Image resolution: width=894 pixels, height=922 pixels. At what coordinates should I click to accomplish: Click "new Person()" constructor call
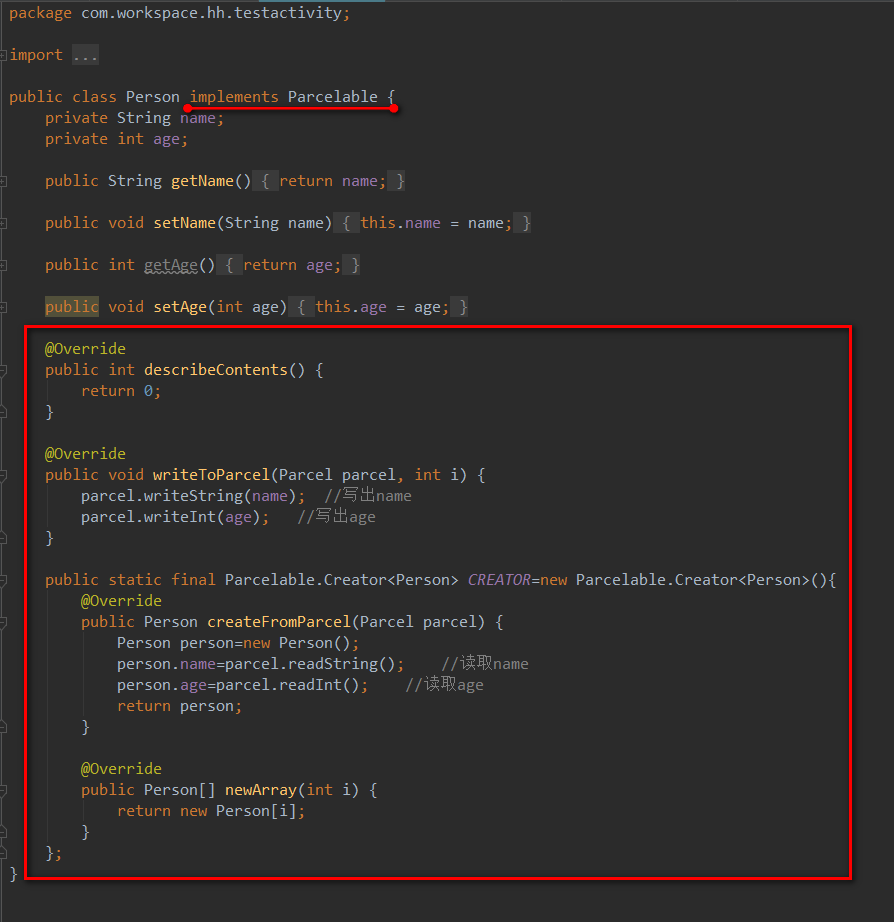pyautogui.click(x=297, y=643)
